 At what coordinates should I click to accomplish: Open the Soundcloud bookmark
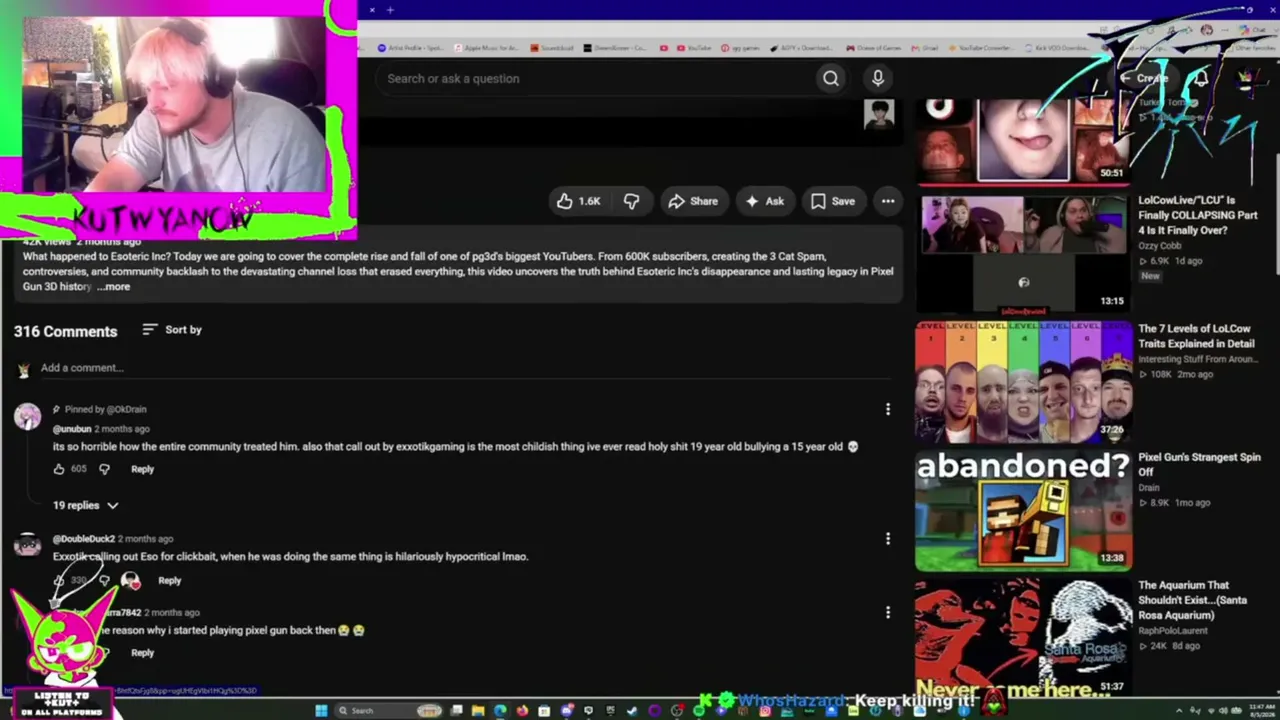(554, 48)
